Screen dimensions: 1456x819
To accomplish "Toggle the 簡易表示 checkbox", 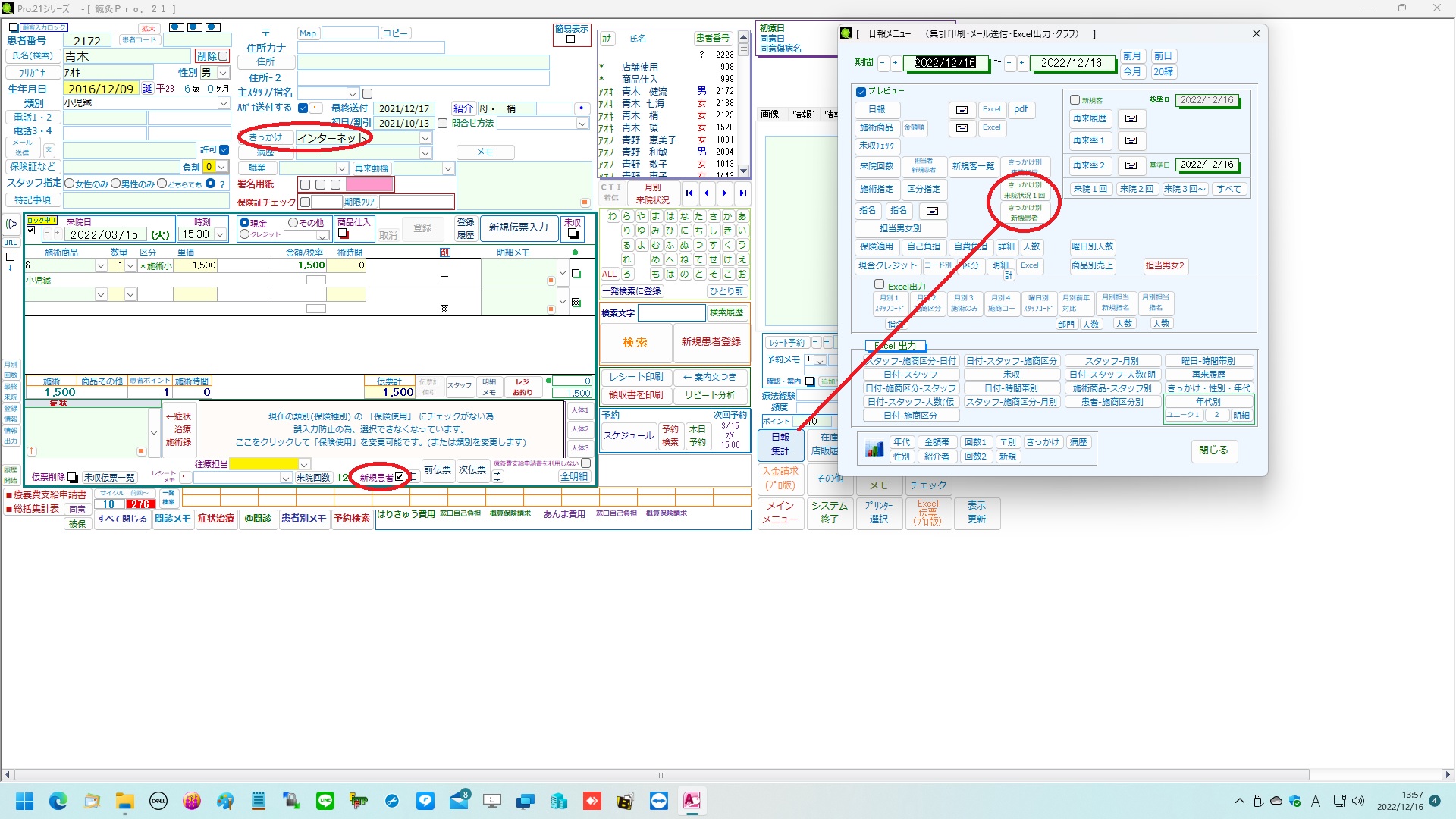I will [x=570, y=39].
